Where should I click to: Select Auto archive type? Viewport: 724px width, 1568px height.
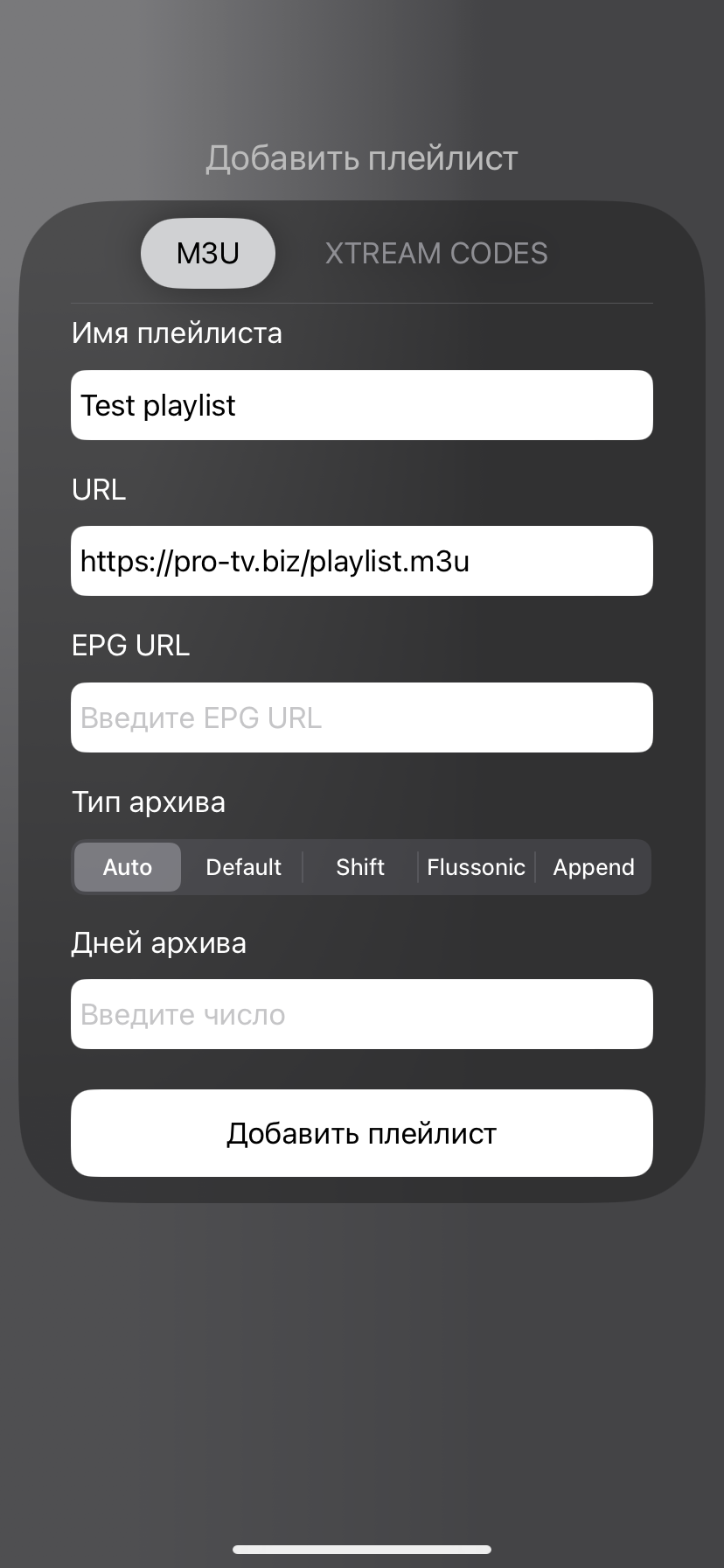[x=128, y=867]
